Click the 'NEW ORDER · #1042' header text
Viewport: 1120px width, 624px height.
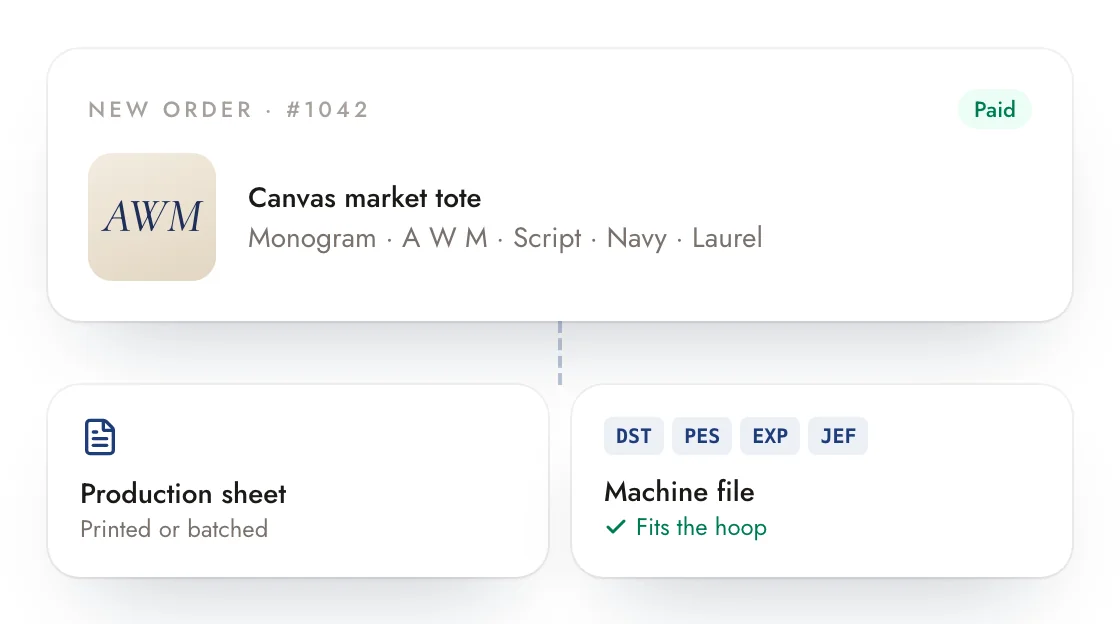point(229,110)
